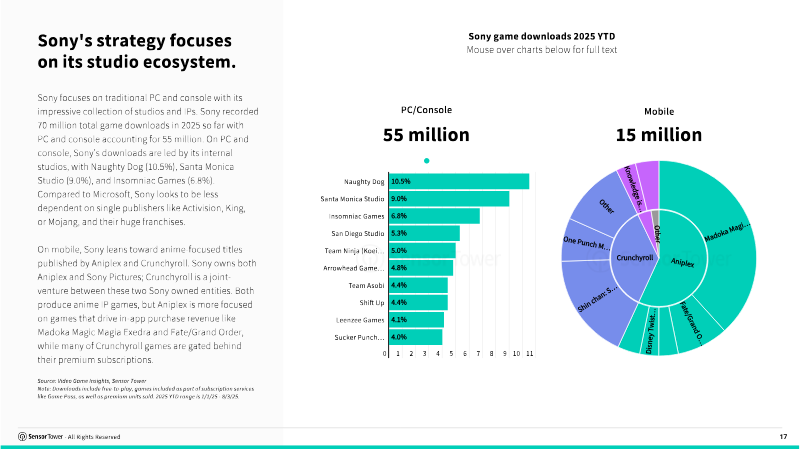Click the 'Team Asobi' axis label
The image size is (800, 449).
click(x=366, y=286)
